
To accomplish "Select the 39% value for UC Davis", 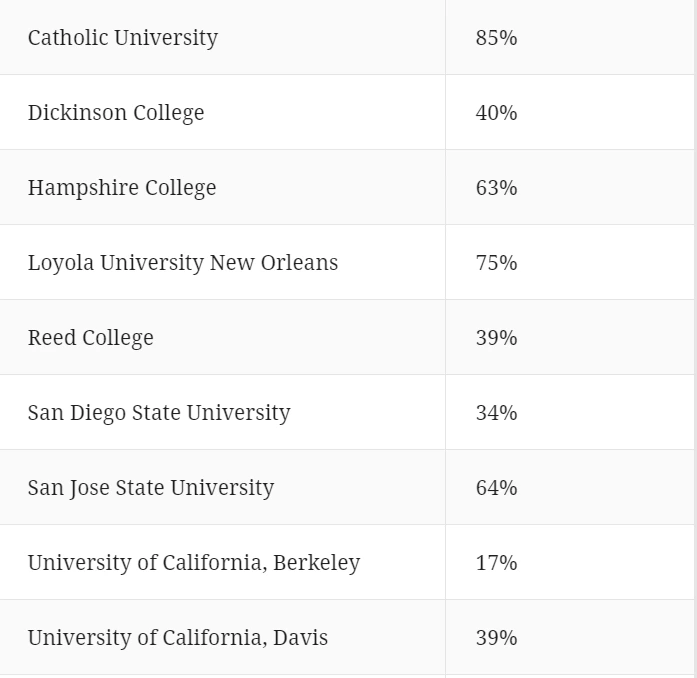I will point(496,638).
